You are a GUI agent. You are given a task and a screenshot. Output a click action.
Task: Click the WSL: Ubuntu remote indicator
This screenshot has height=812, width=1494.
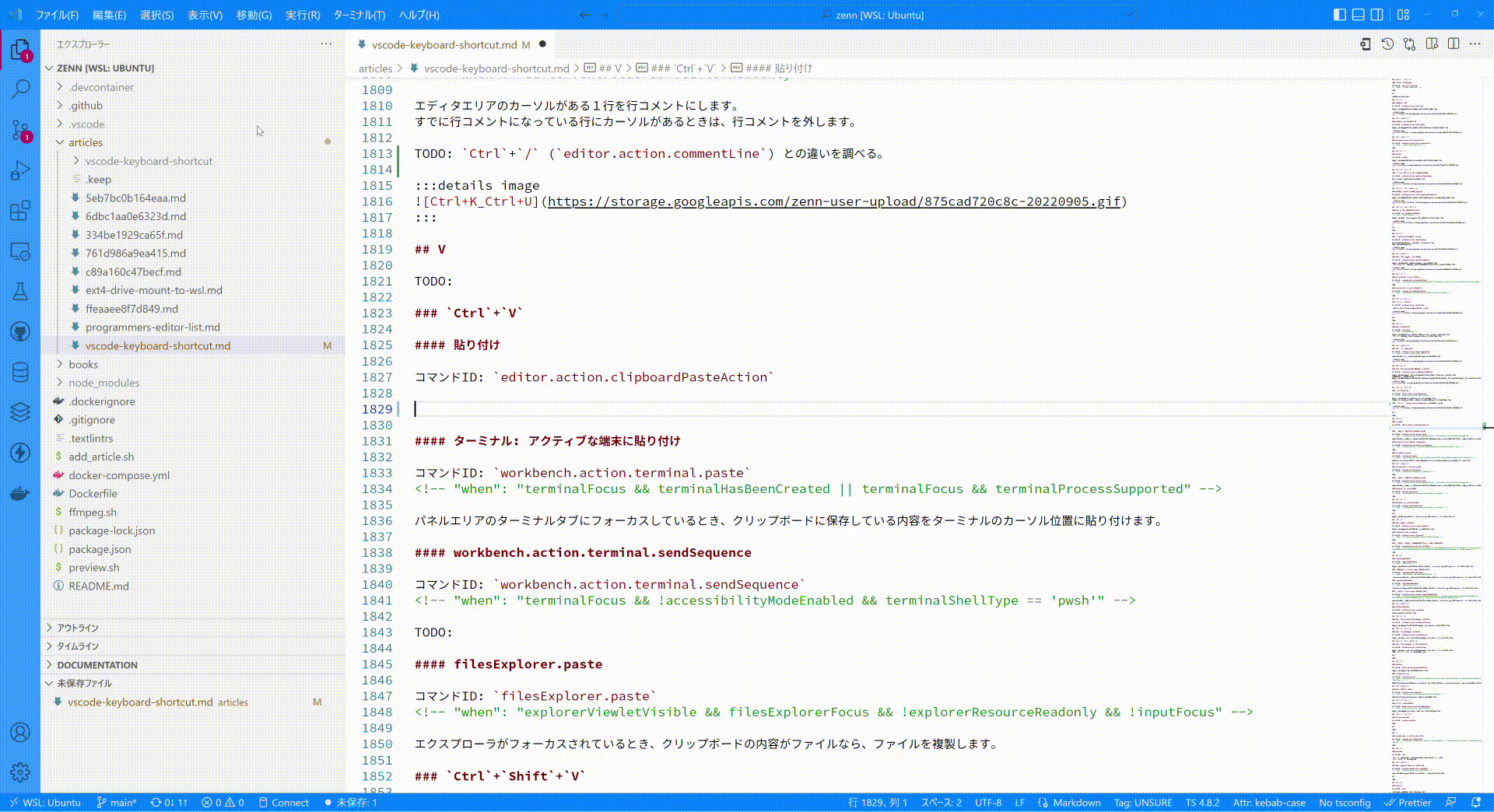pos(45,802)
